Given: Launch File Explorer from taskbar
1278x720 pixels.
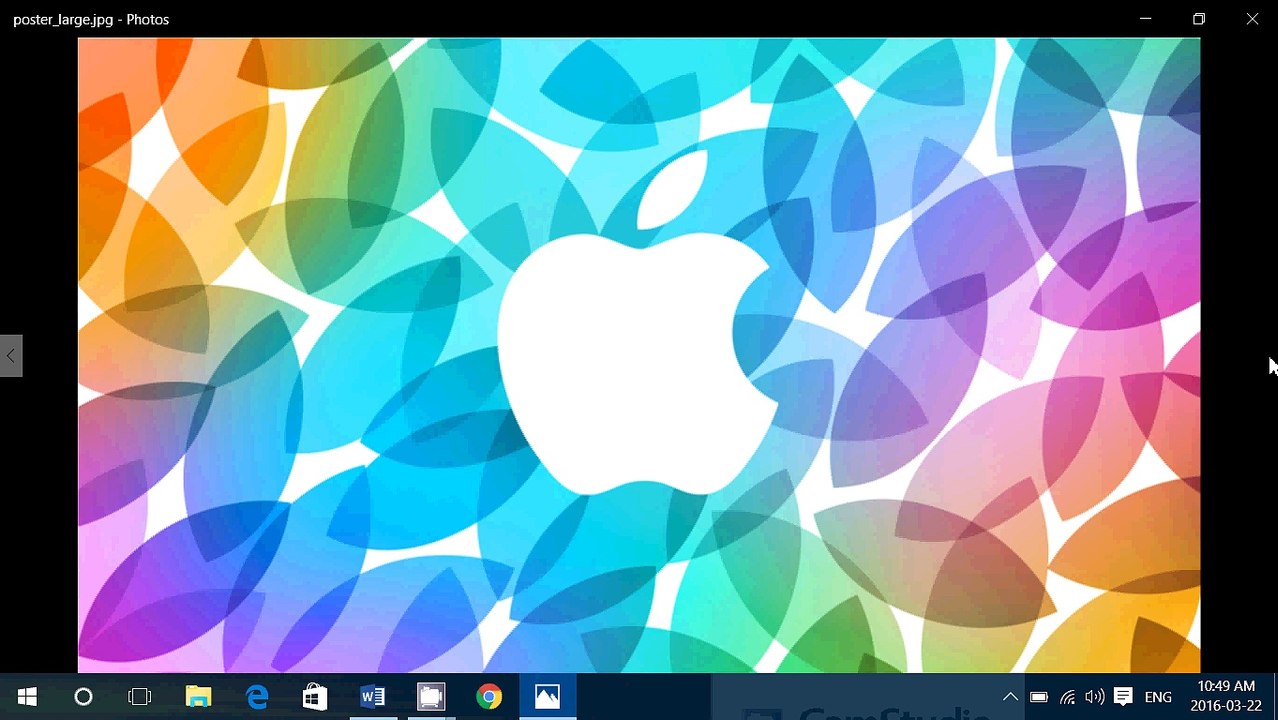Looking at the screenshot, I should (x=198, y=697).
